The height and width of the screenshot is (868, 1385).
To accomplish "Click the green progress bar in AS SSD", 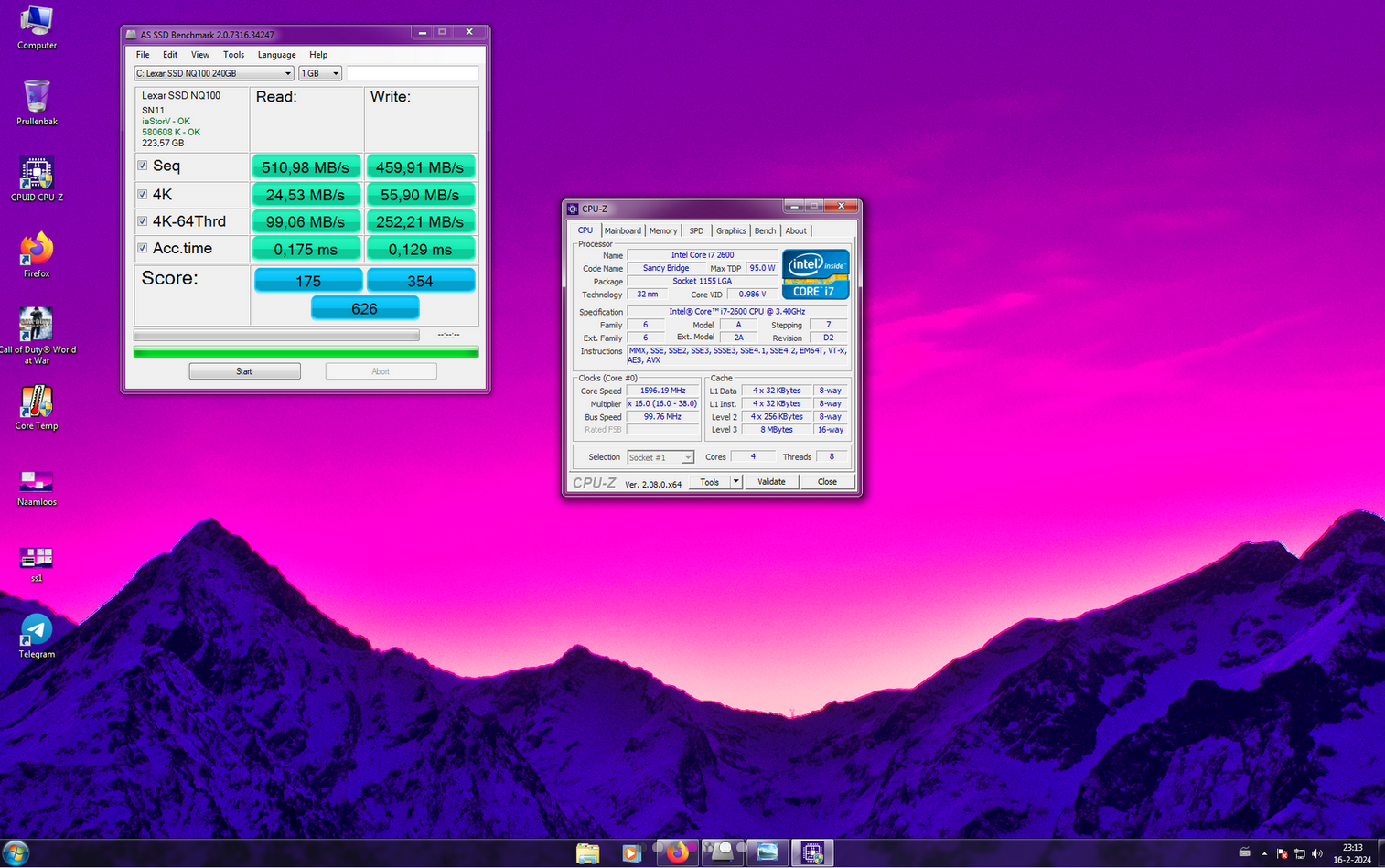I will pyautogui.click(x=306, y=352).
